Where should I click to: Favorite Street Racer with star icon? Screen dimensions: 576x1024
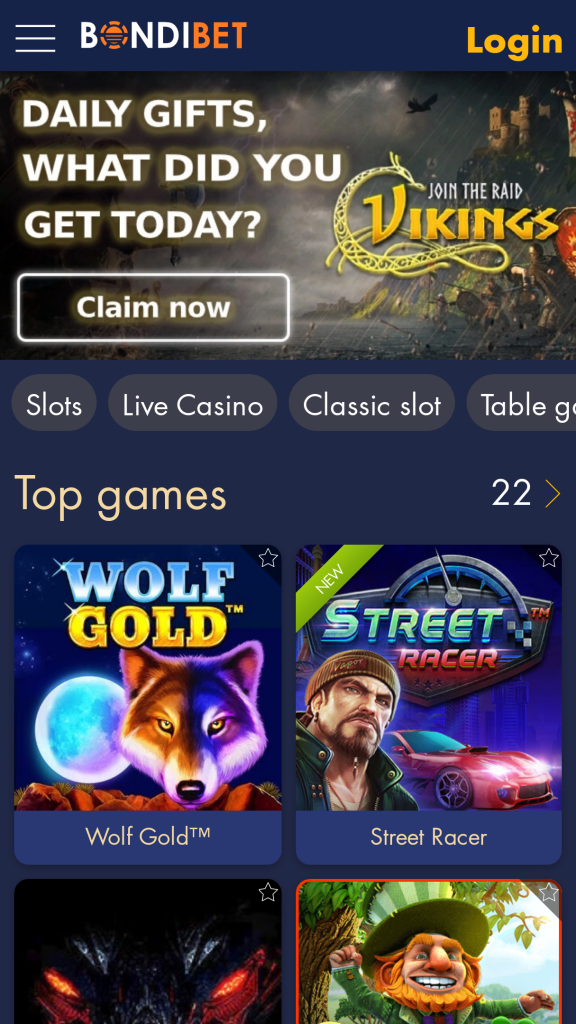click(549, 558)
